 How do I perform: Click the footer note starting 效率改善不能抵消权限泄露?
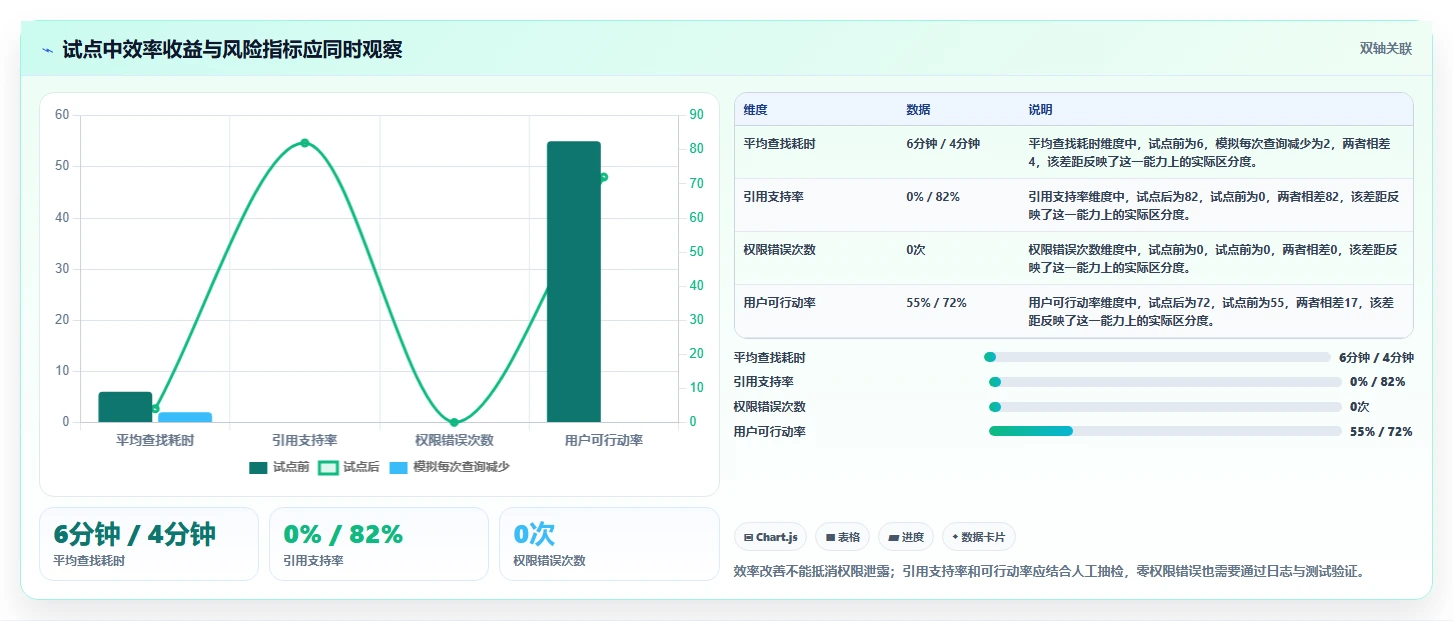(x=1049, y=572)
